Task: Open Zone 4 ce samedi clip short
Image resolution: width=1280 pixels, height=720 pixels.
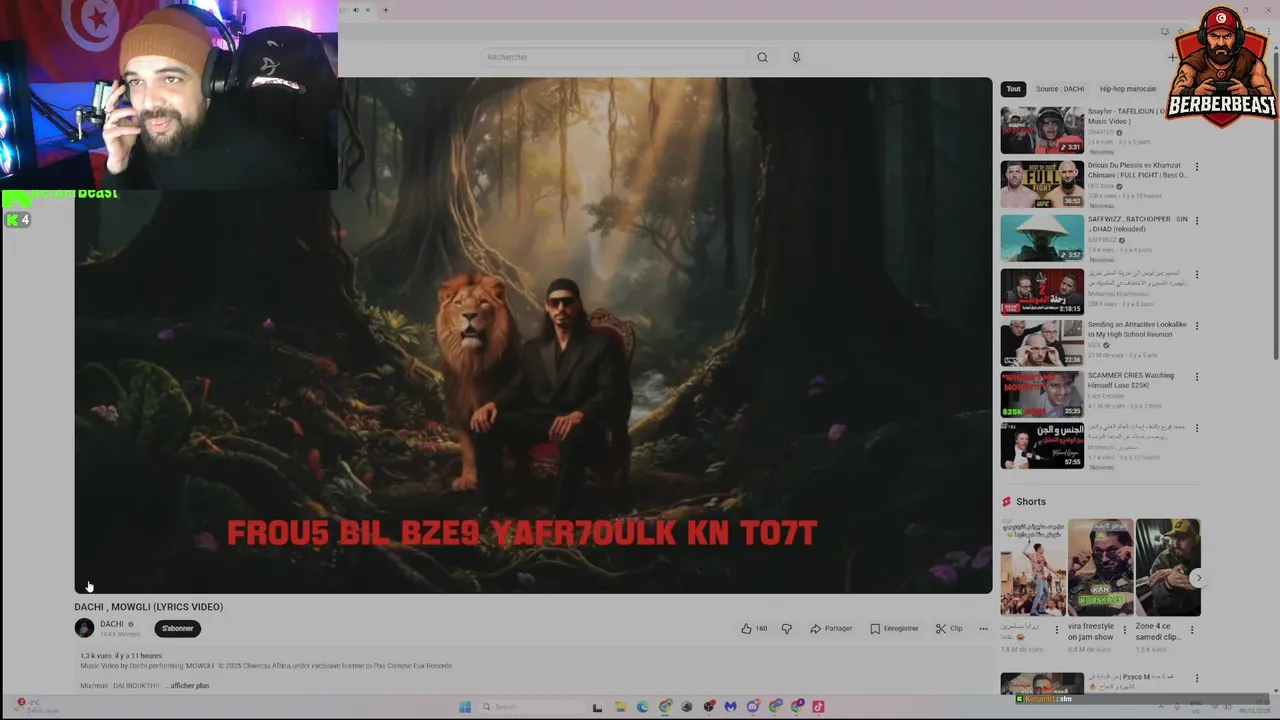Action: [1168, 567]
